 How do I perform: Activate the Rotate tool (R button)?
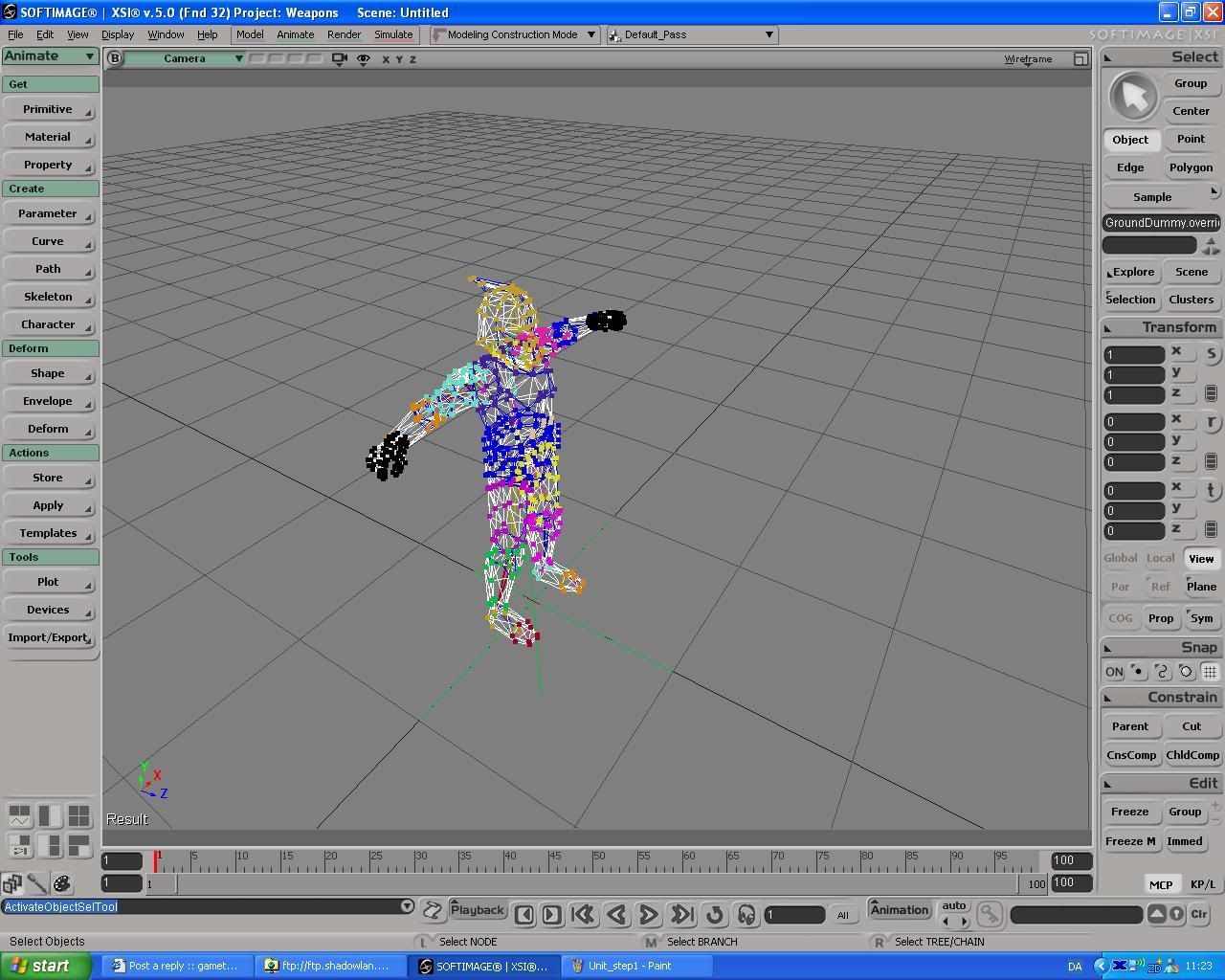1211,422
